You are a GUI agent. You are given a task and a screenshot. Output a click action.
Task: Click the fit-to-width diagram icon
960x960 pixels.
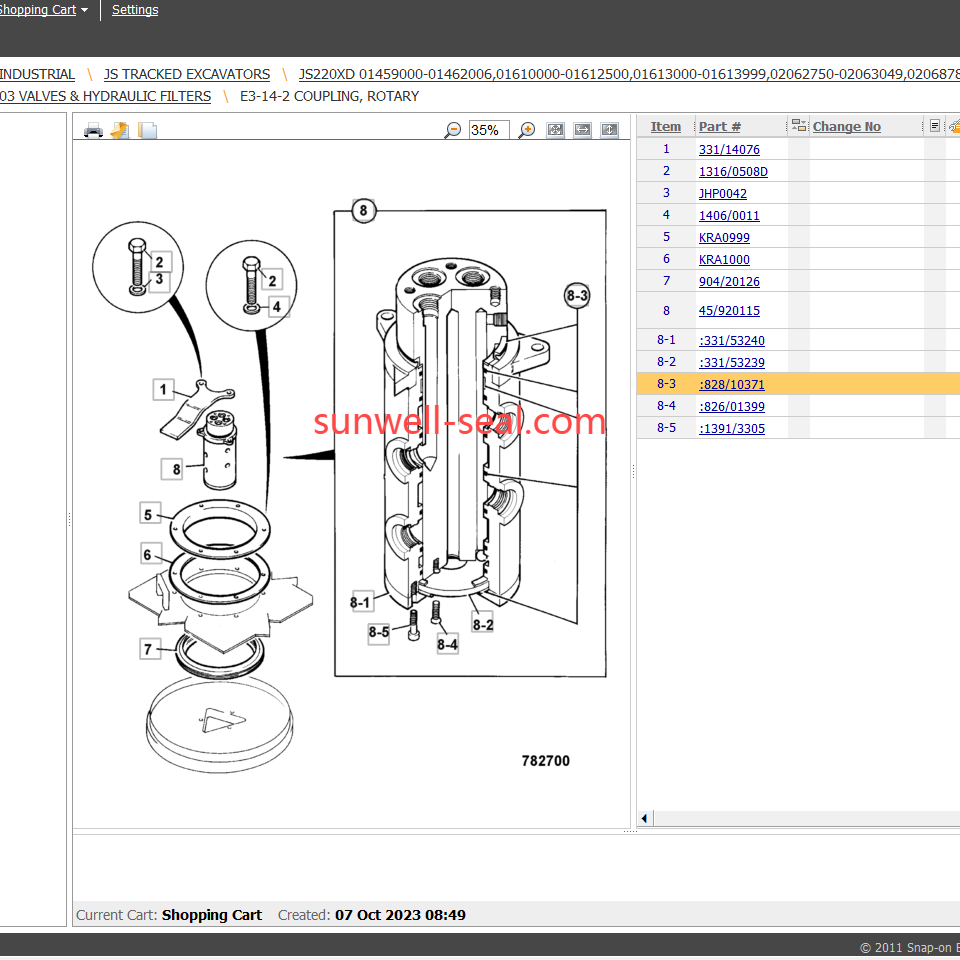tap(582, 130)
